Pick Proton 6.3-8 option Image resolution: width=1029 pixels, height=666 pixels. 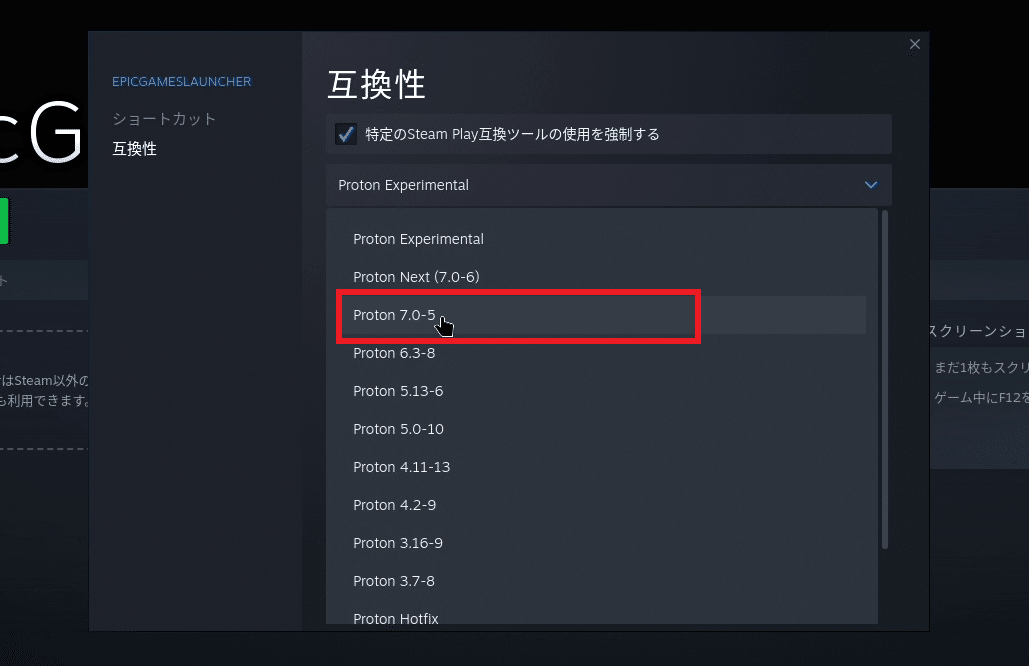tap(602, 353)
